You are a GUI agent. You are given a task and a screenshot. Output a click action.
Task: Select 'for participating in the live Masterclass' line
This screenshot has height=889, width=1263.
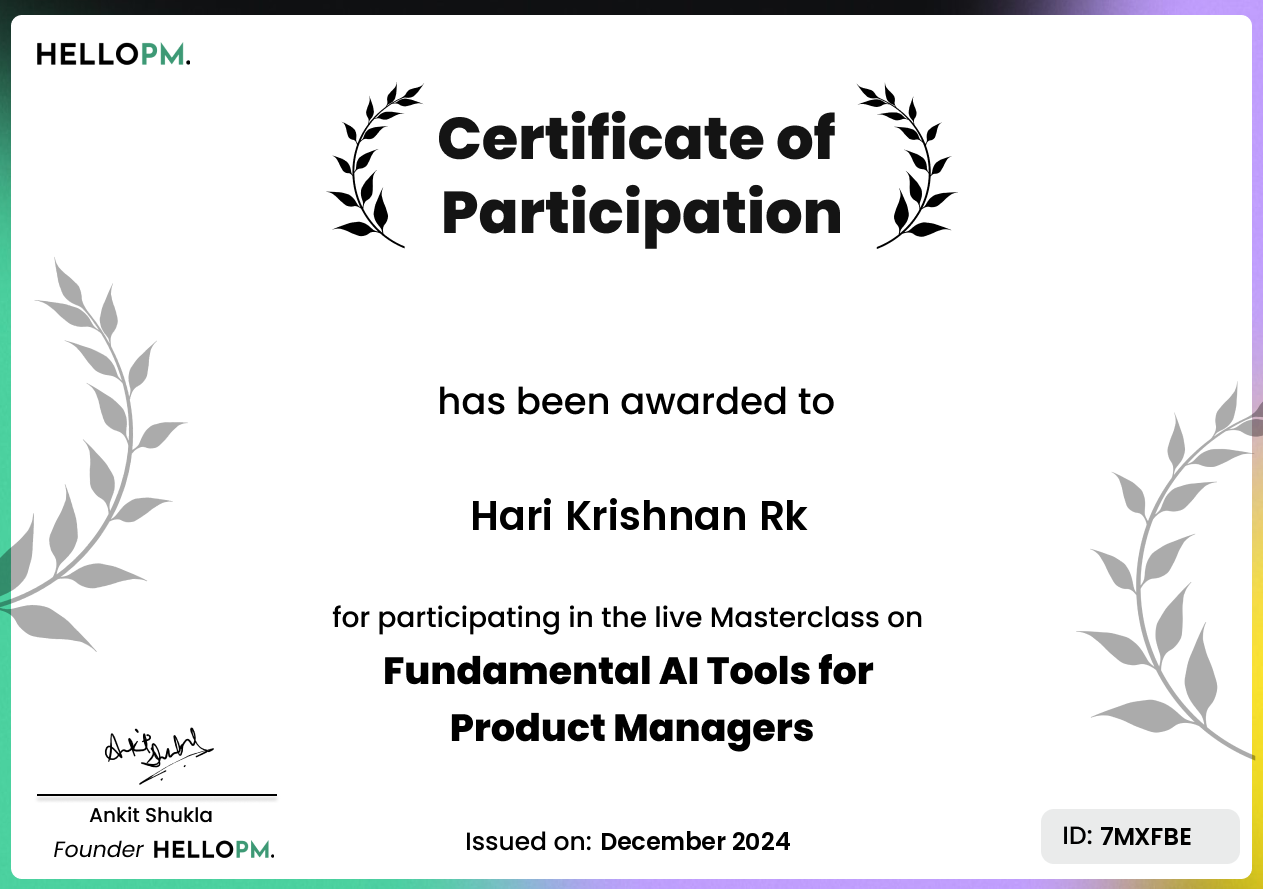click(627, 617)
